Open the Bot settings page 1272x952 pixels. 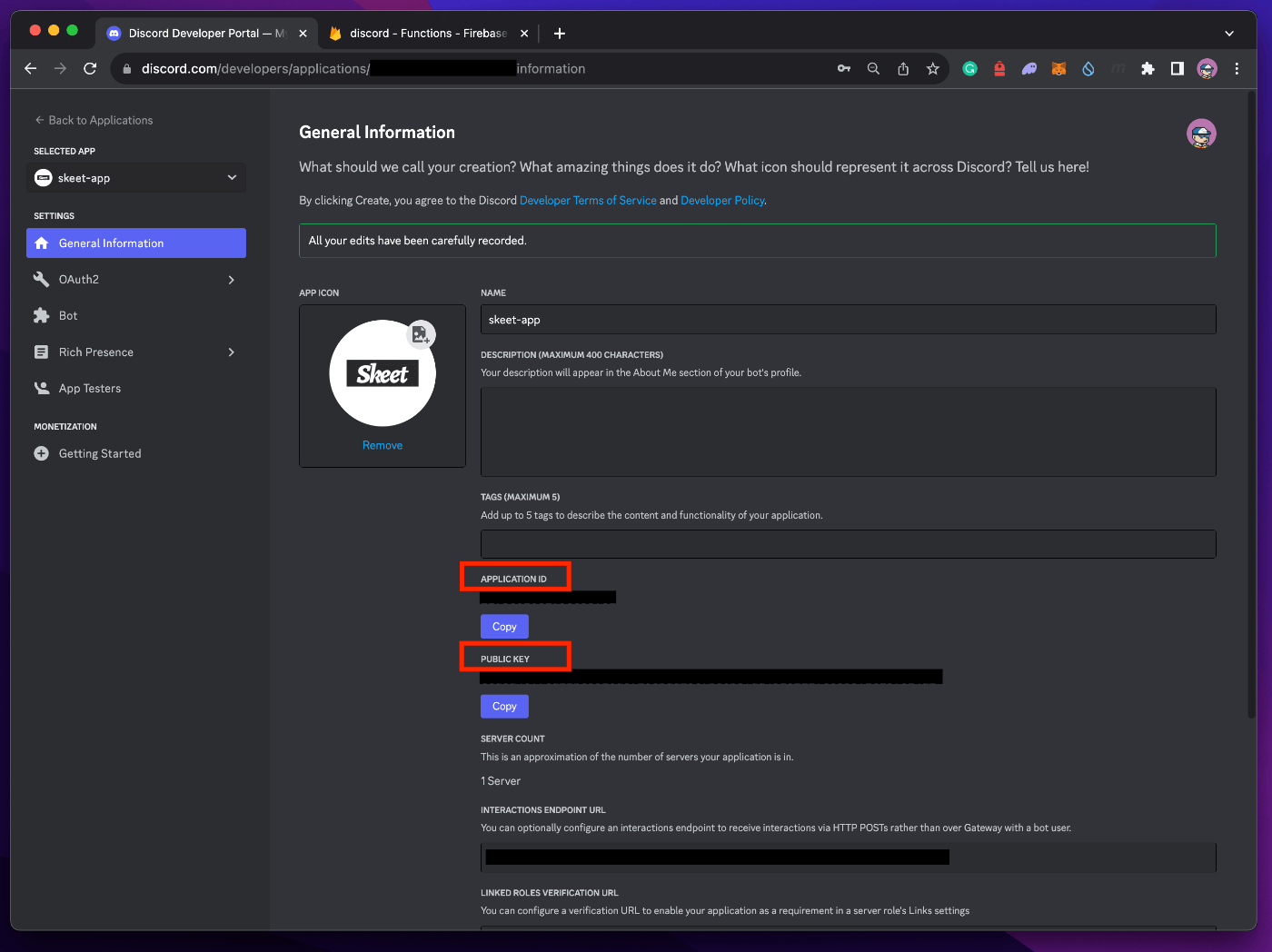coord(136,316)
